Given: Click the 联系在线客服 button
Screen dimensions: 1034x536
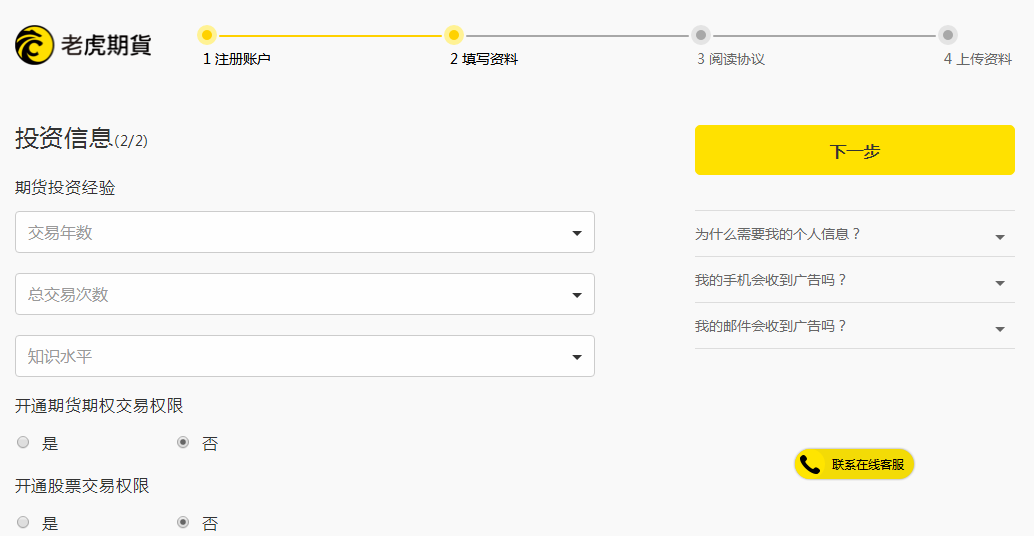Looking at the screenshot, I should 854,465.
